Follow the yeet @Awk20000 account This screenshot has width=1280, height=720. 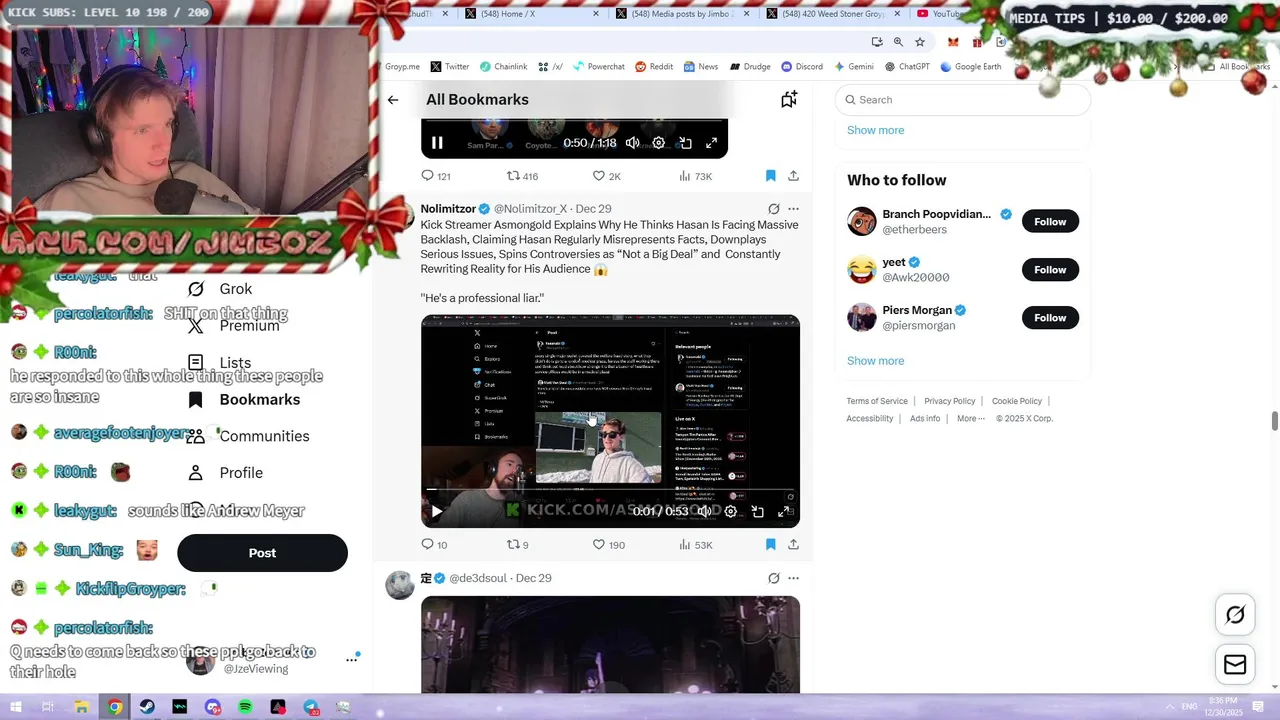coord(1050,270)
